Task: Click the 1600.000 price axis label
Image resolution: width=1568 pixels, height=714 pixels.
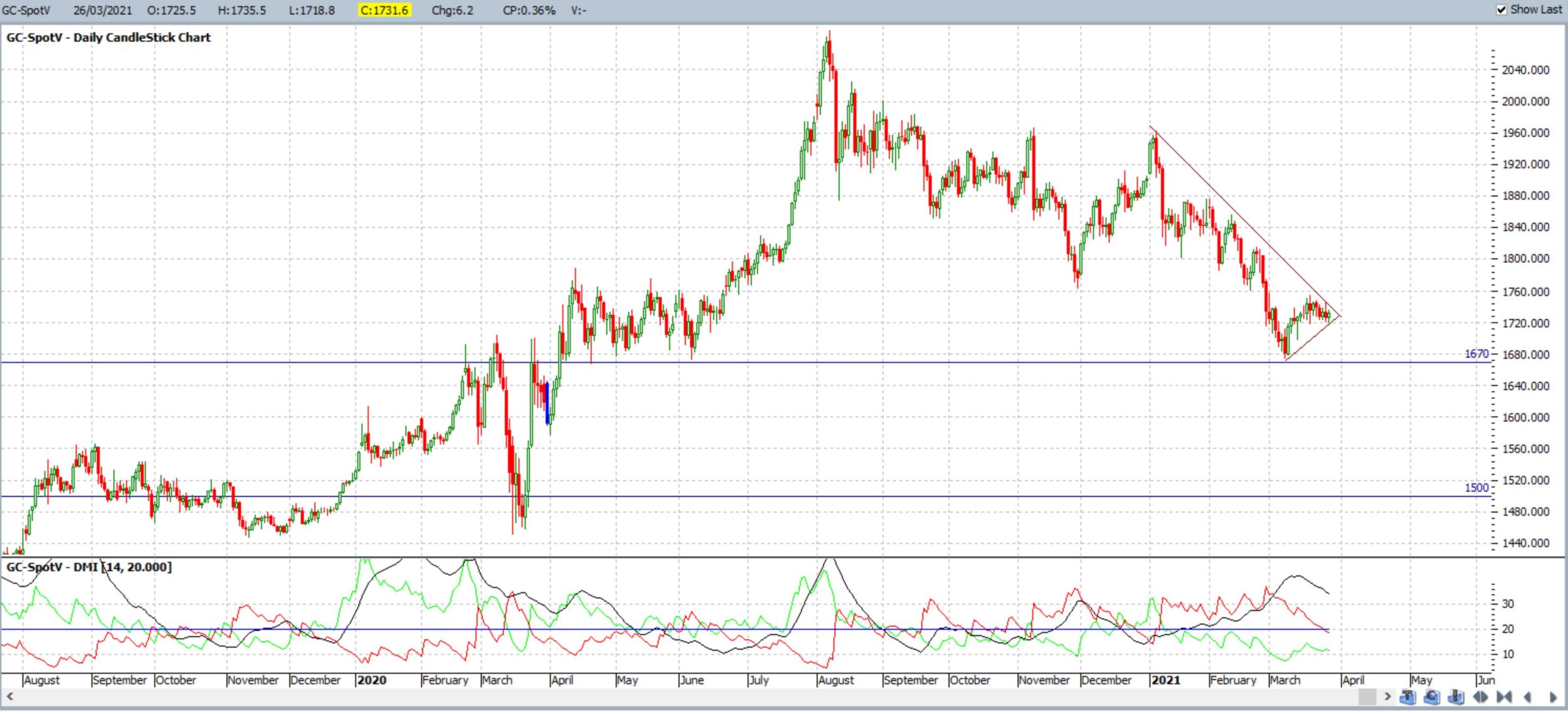Action: click(1525, 417)
